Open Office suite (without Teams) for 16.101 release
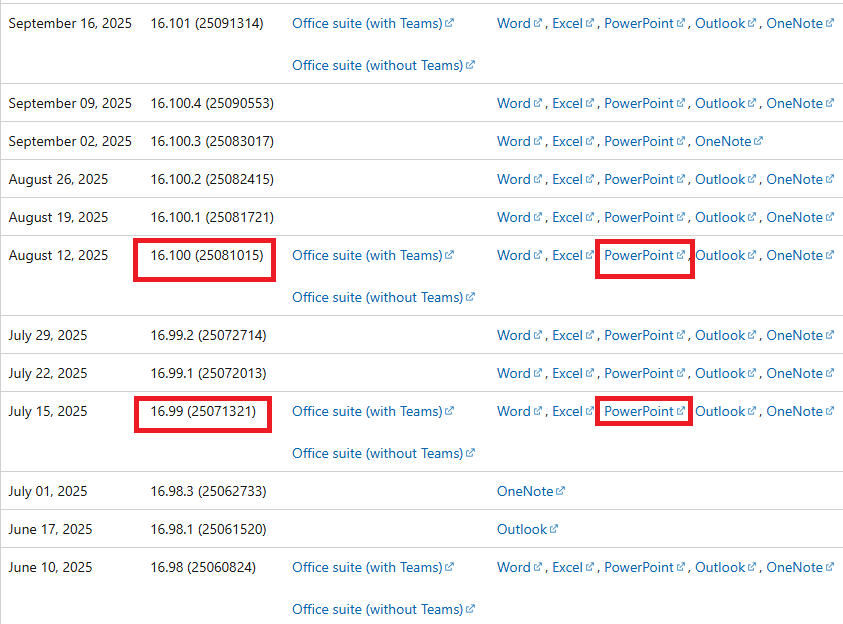Image resolution: width=843 pixels, height=624 pixels. (x=383, y=66)
